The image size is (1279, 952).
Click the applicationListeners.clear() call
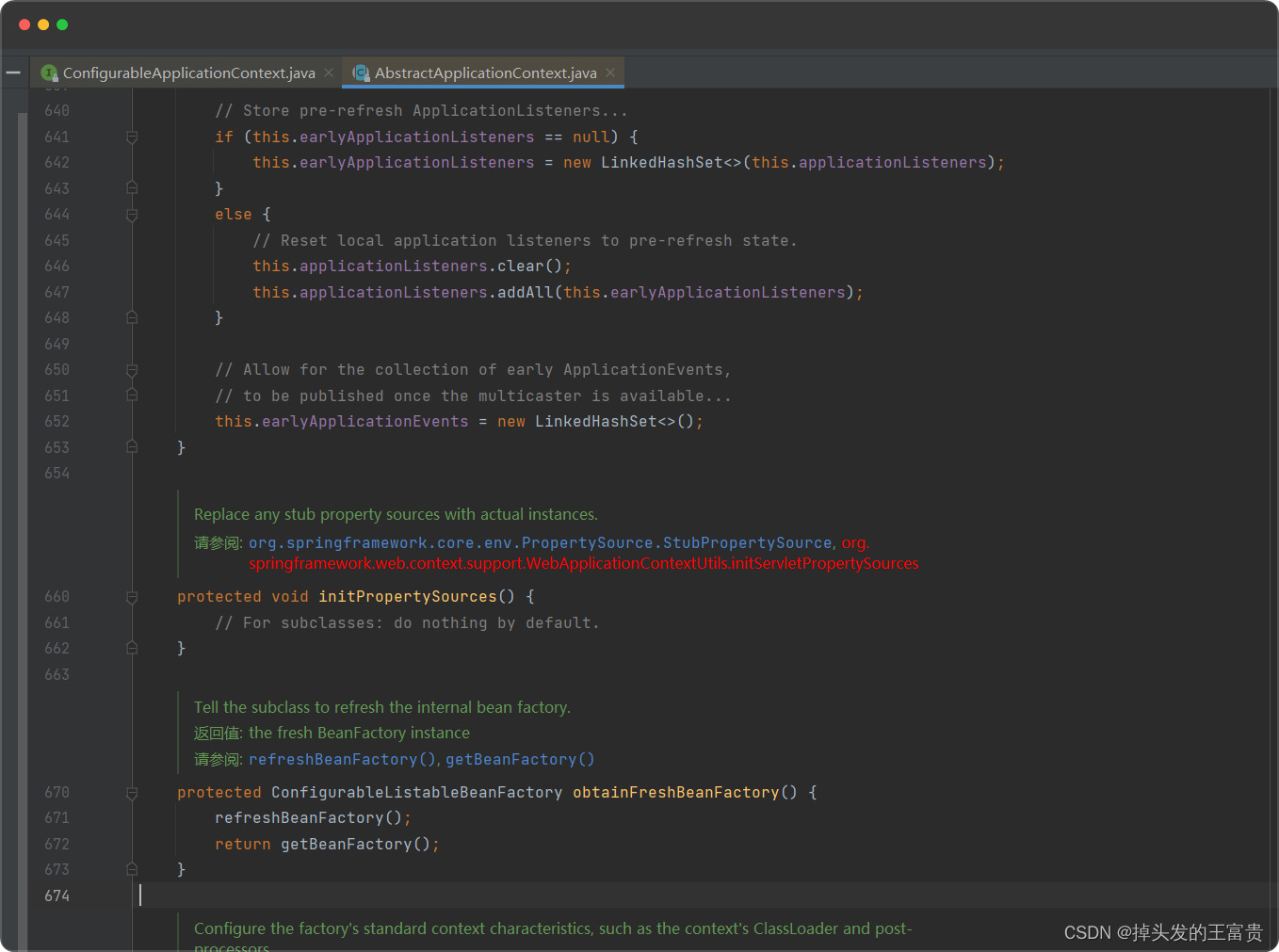407,266
